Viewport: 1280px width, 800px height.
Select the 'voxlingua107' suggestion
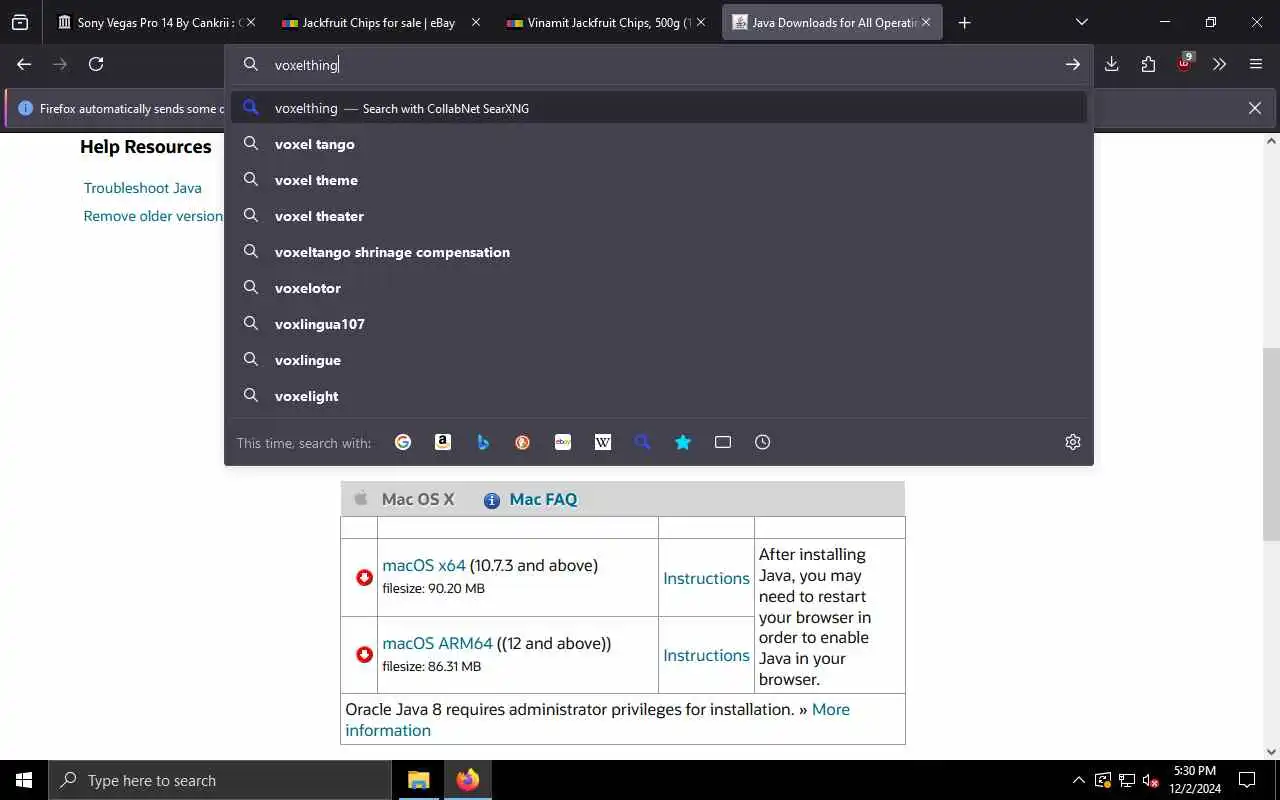pyautogui.click(x=659, y=324)
